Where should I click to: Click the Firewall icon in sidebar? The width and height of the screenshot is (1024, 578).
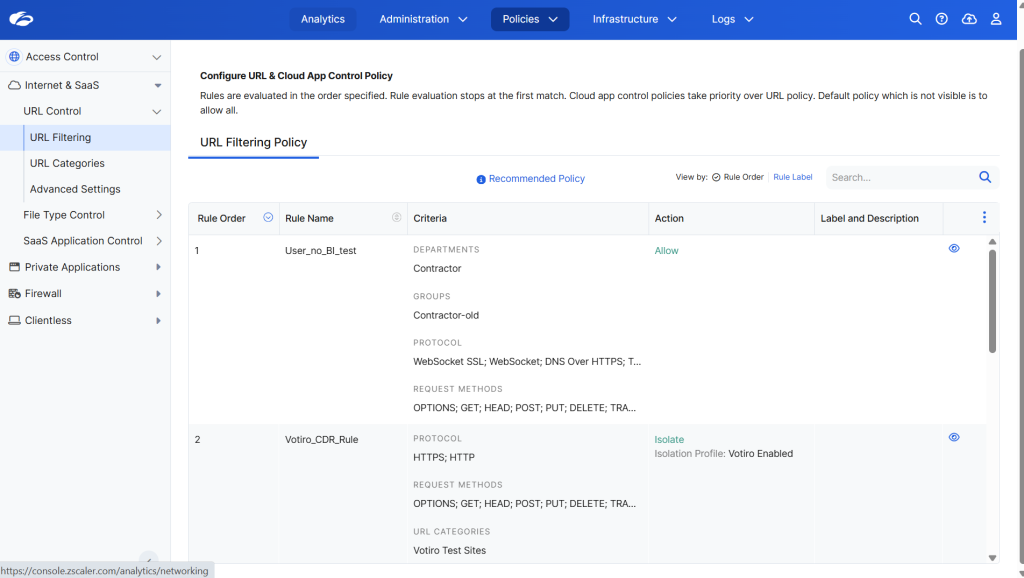coord(14,294)
